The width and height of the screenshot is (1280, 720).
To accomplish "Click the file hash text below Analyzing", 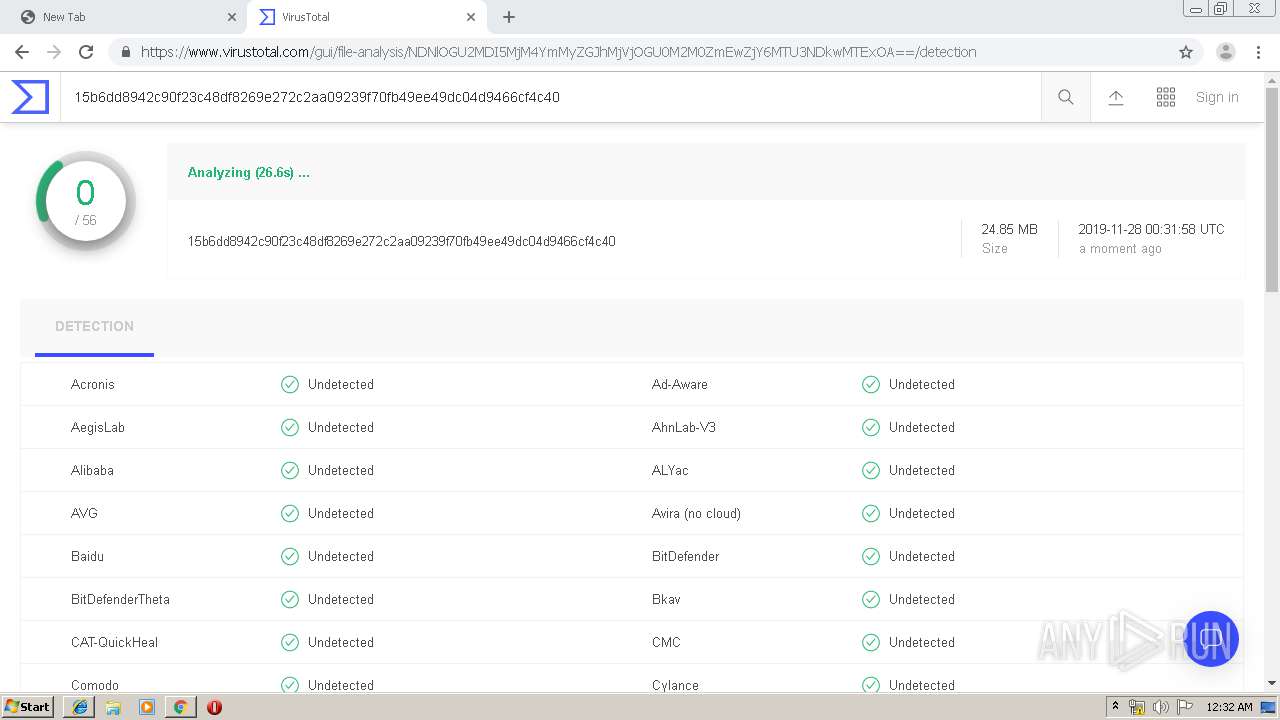I will coord(401,241).
